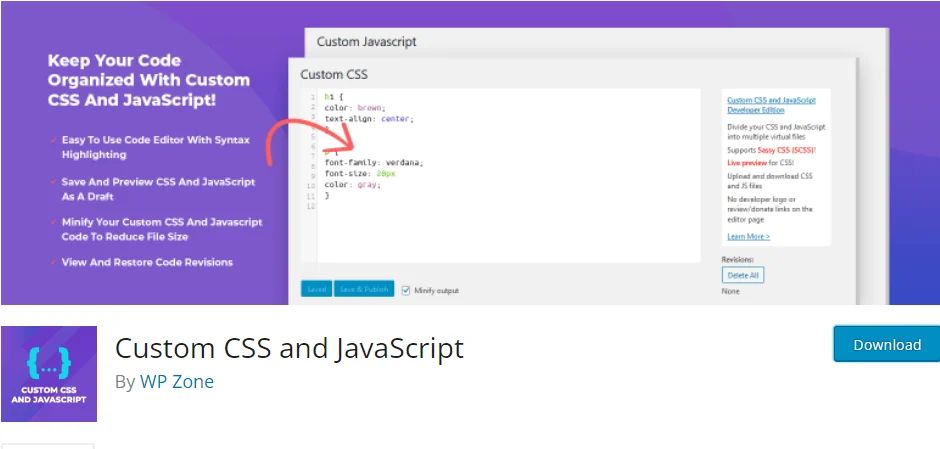940x449 pixels.
Task: Click the 'Custom Javascript' panel heading
Action: pos(366,42)
